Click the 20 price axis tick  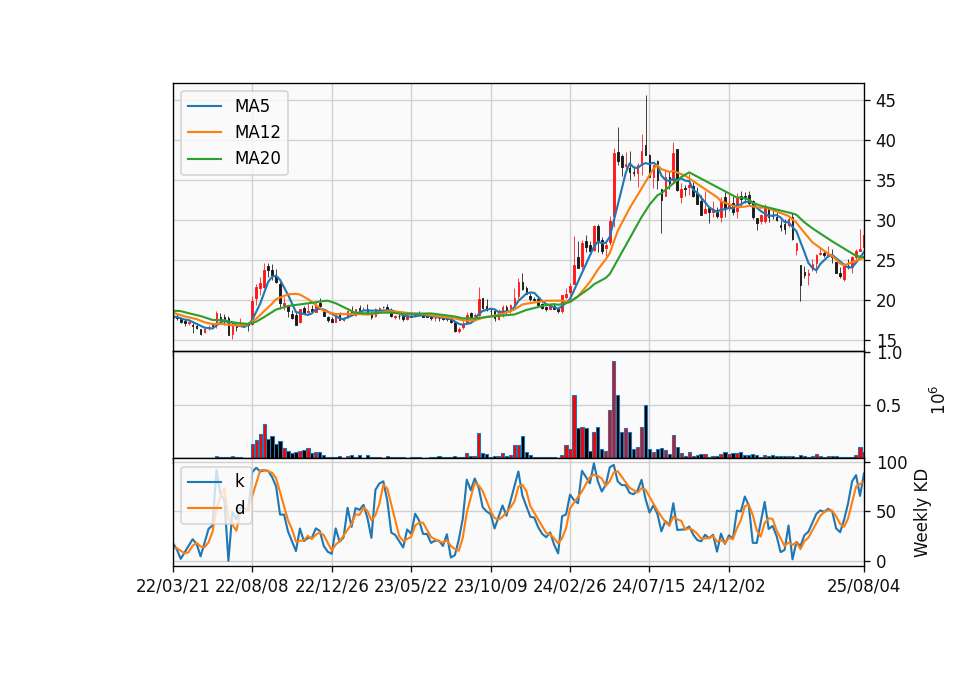tap(885, 301)
